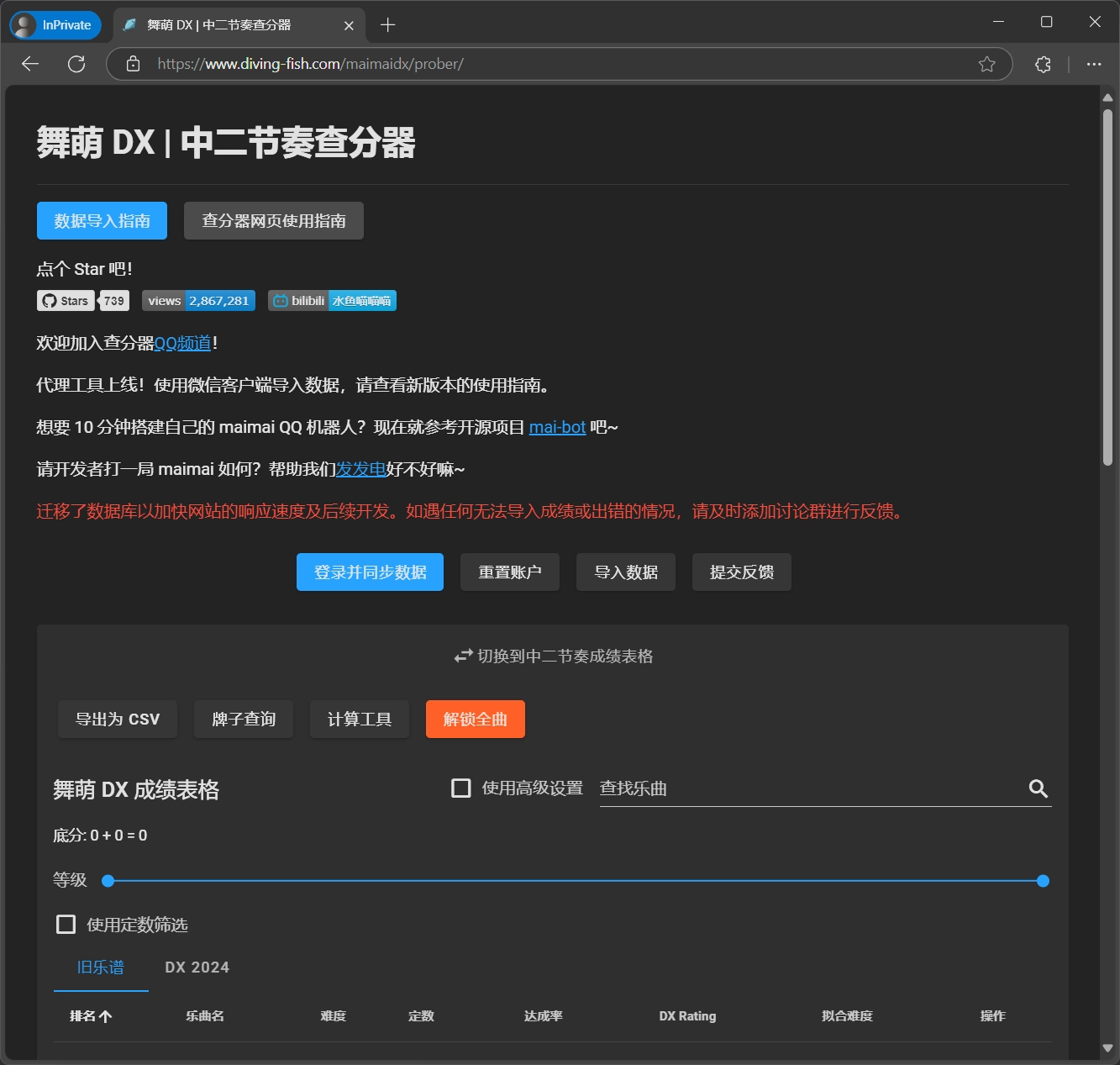The height and width of the screenshot is (1065, 1120).
Task: Switch to DX 2024 tab
Action: pos(197,967)
